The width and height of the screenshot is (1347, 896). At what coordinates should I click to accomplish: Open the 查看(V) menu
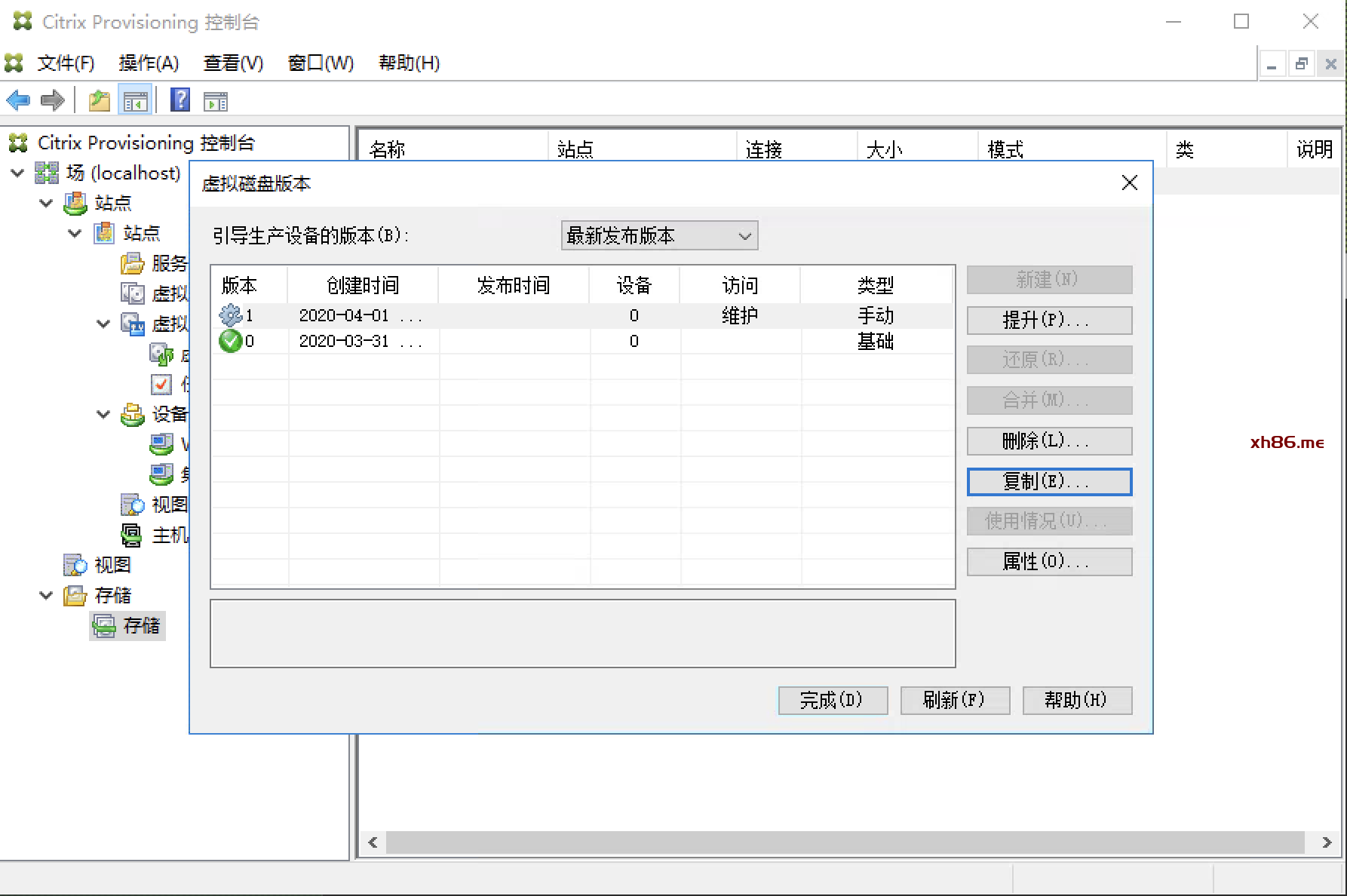coord(233,63)
